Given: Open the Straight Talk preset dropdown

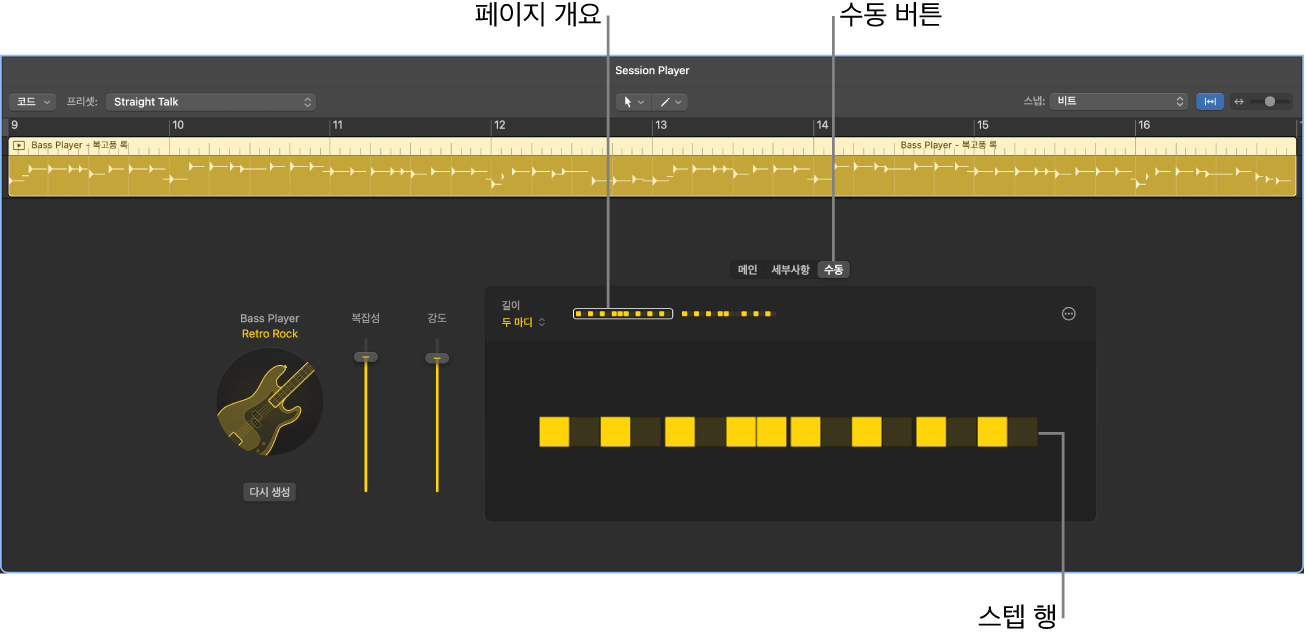Looking at the screenshot, I should coord(211,102).
